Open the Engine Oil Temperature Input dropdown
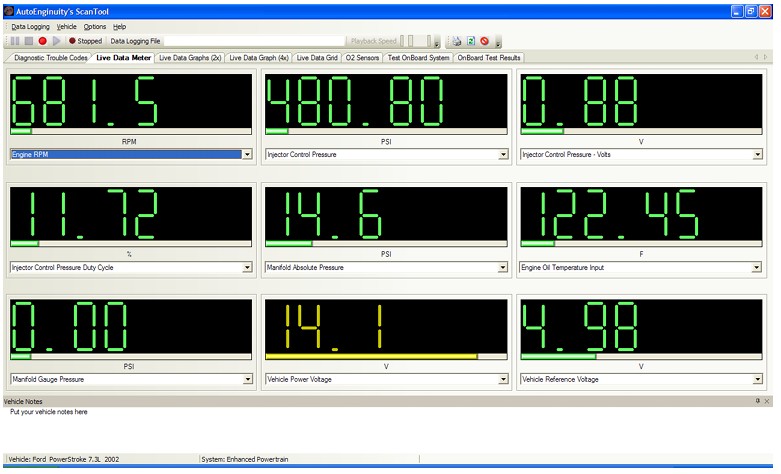The image size is (781, 474). click(757, 268)
